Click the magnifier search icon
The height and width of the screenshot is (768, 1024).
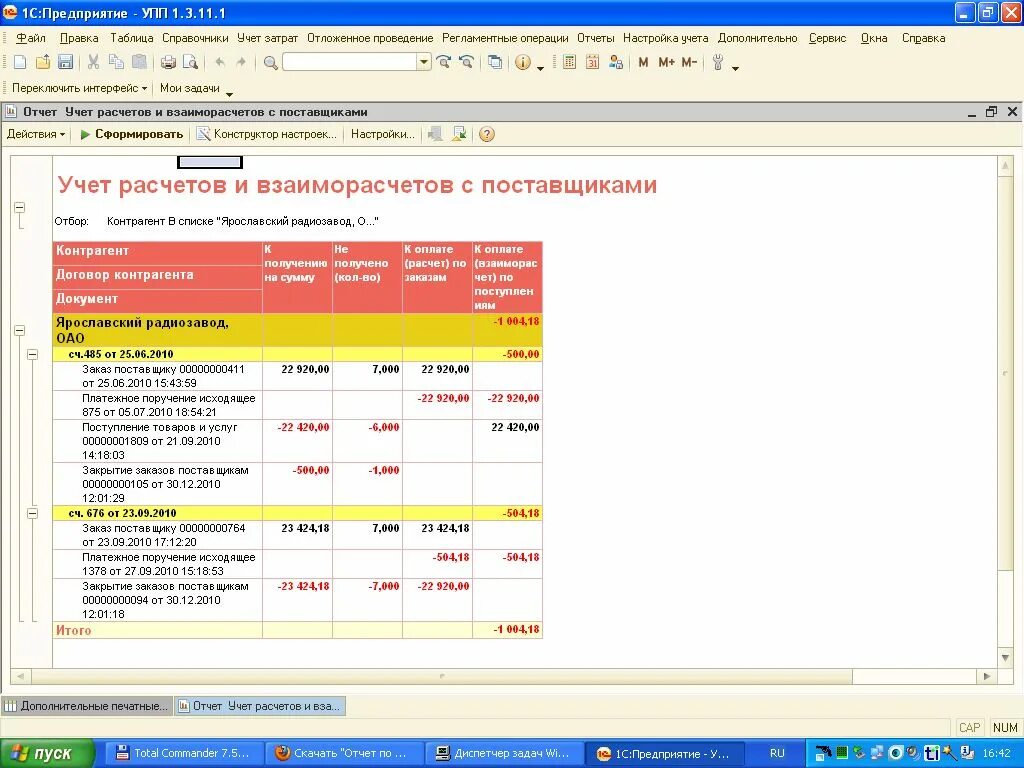click(x=270, y=63)
